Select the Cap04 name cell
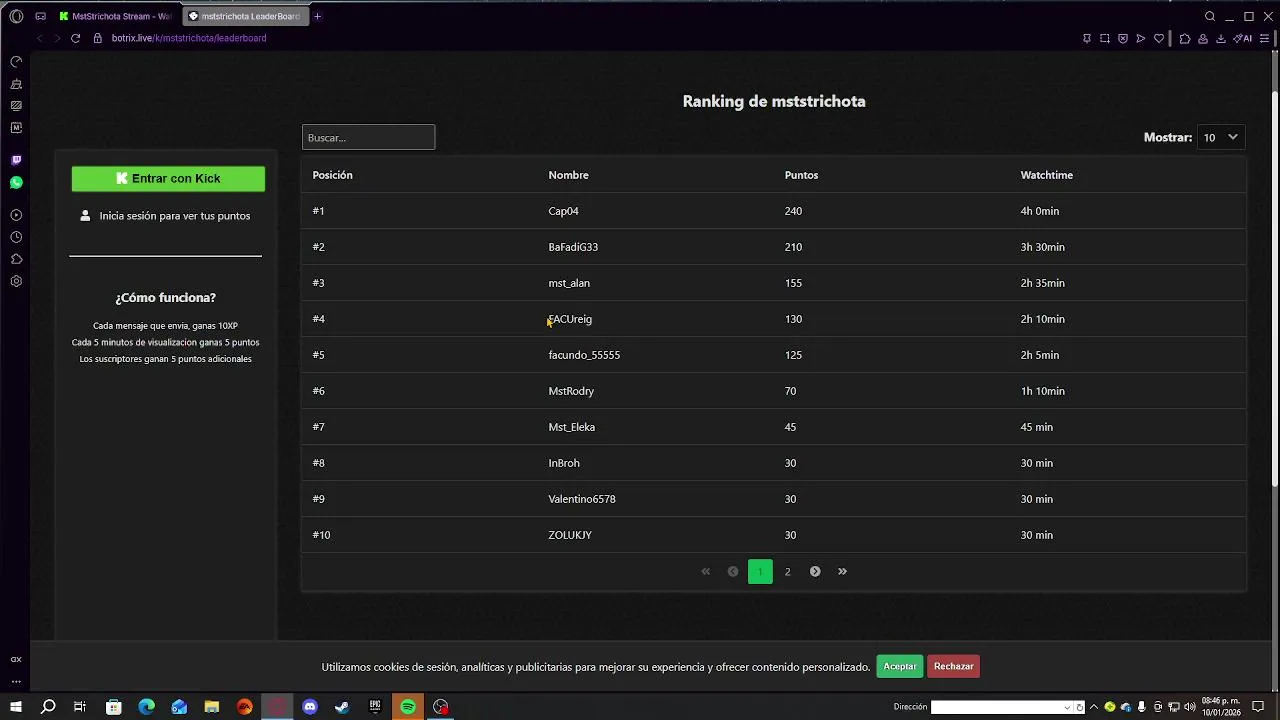This screenshot has width=1280, height=720. (563, 211)
